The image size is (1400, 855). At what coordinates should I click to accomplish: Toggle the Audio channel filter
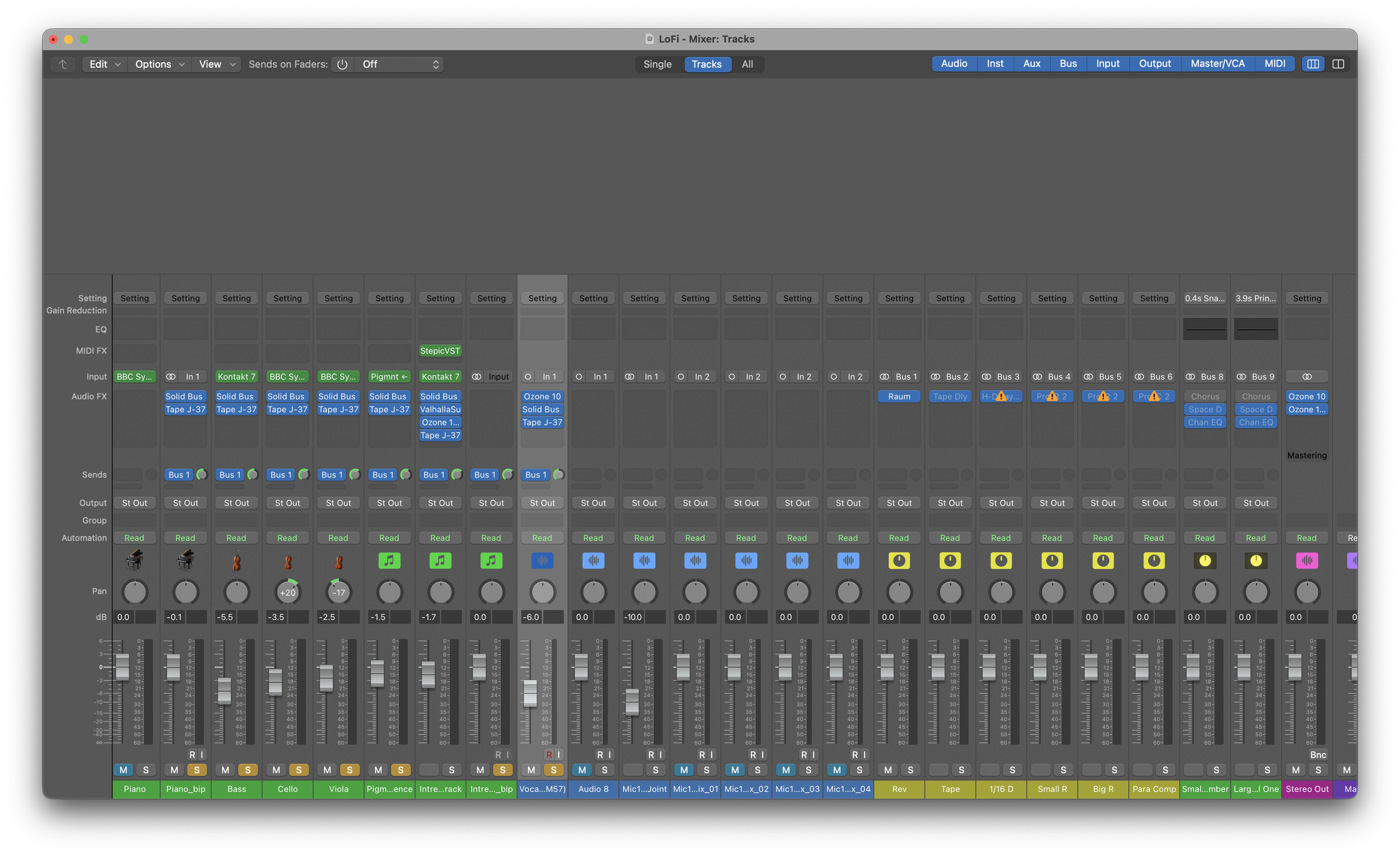pos(954,64)
